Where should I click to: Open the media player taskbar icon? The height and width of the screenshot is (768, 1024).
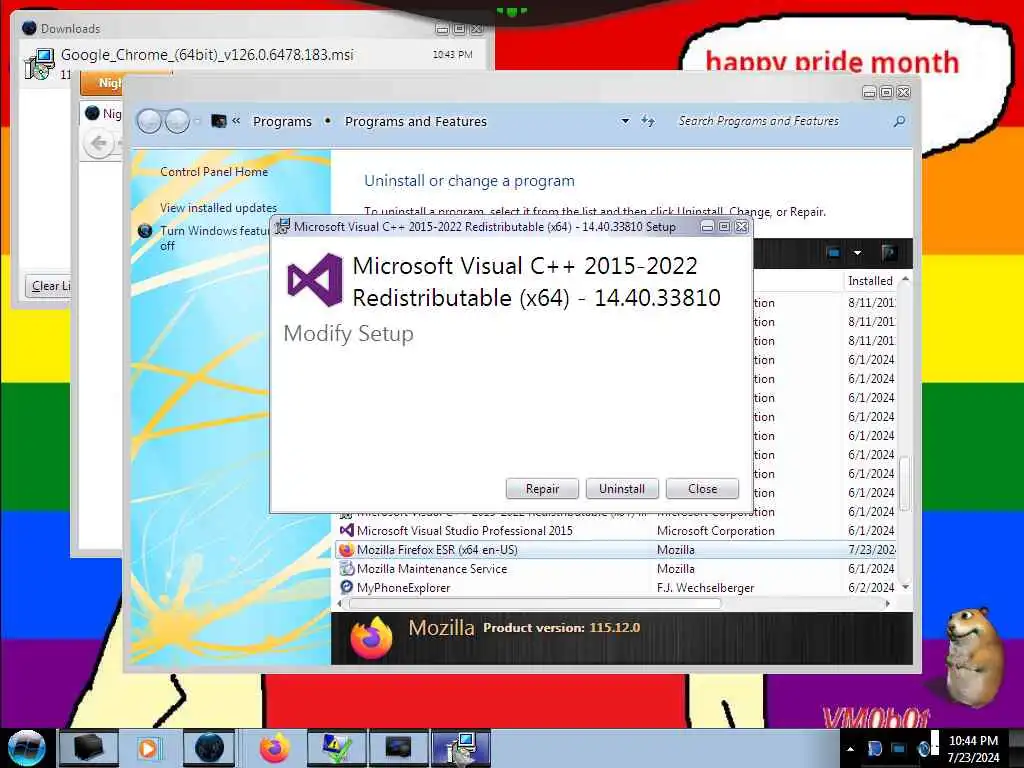148,748
